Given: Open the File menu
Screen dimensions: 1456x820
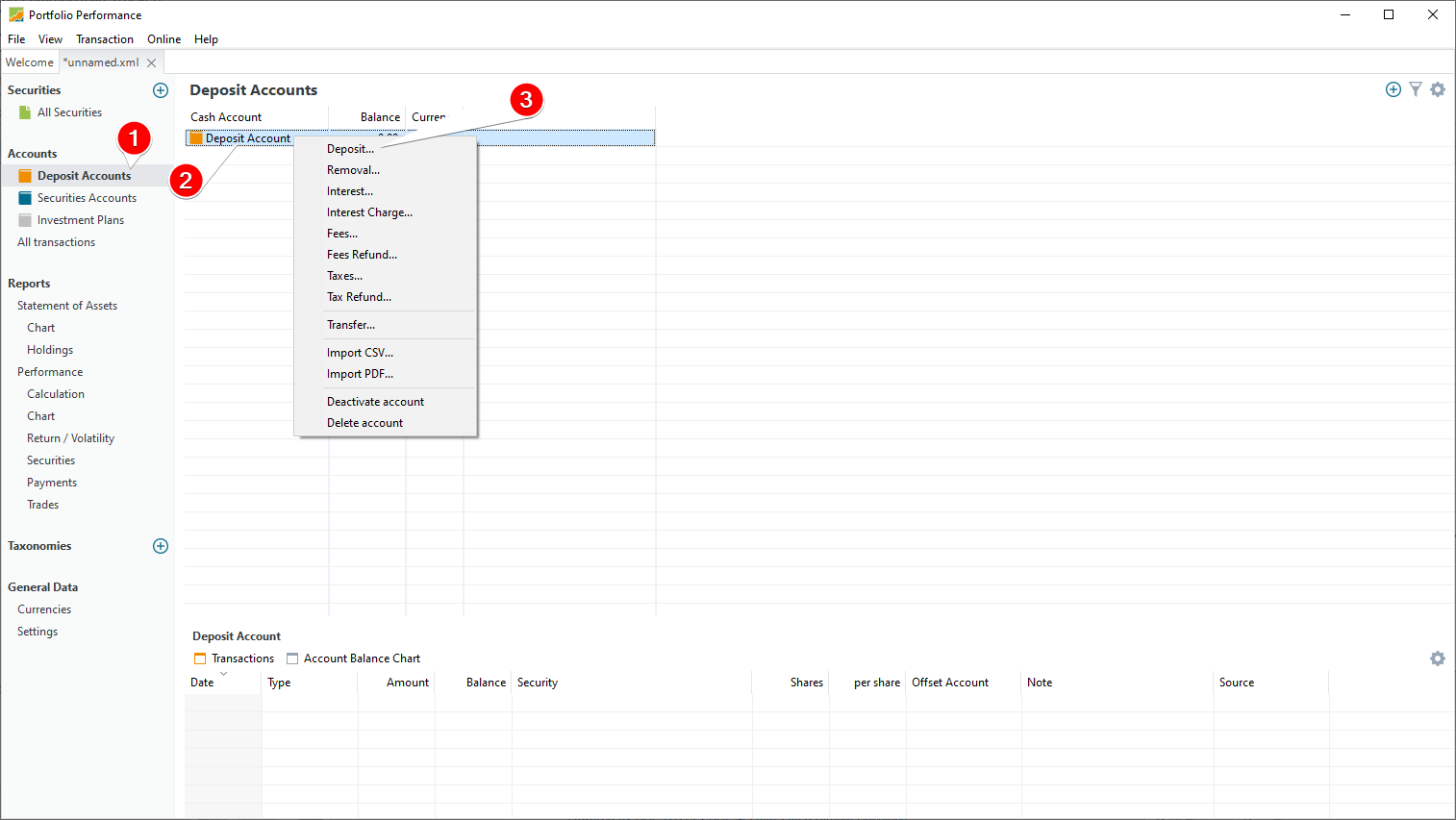Looking at the screenshot, I should (16, 39).
